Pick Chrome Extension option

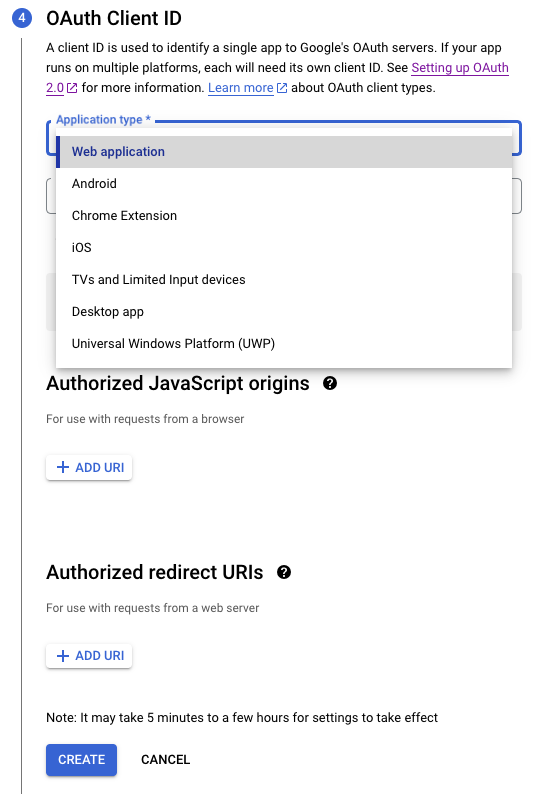[284, 215]
